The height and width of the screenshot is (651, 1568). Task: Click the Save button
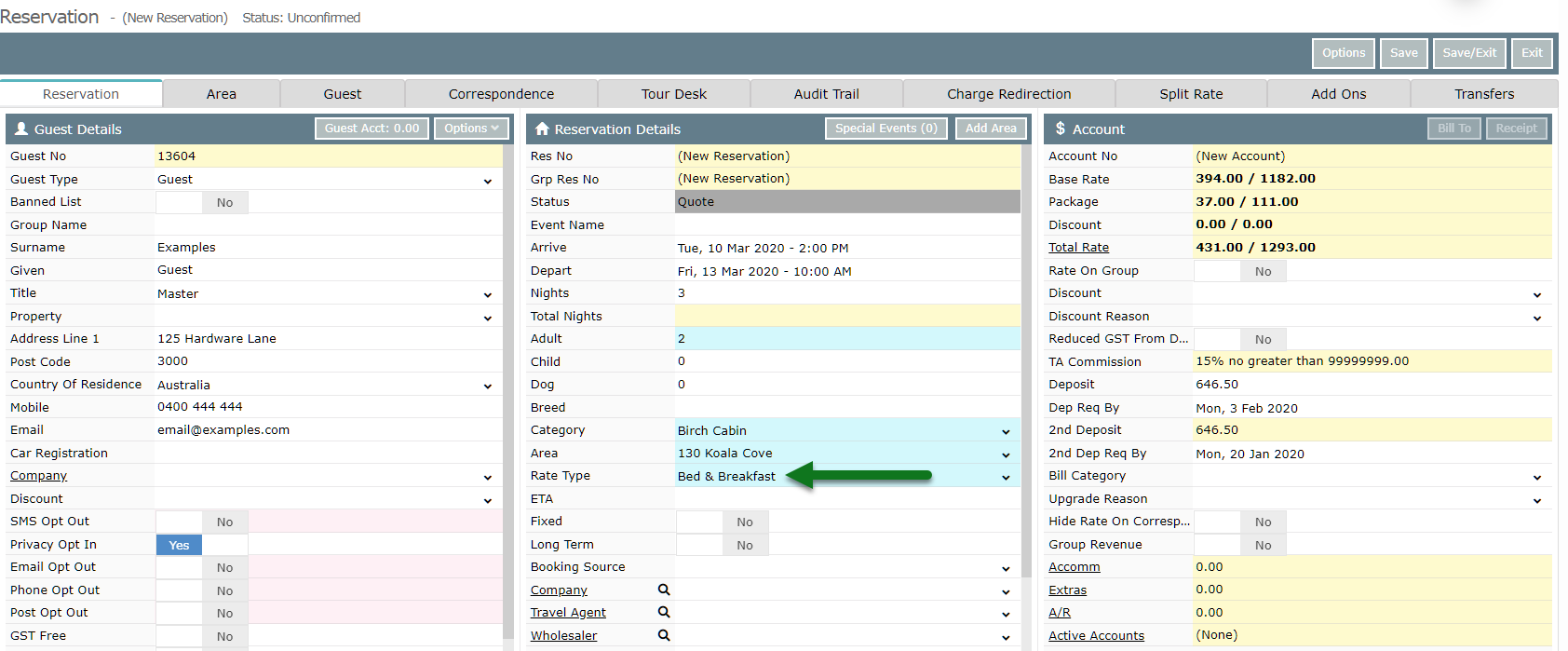tap(1404, 53)
